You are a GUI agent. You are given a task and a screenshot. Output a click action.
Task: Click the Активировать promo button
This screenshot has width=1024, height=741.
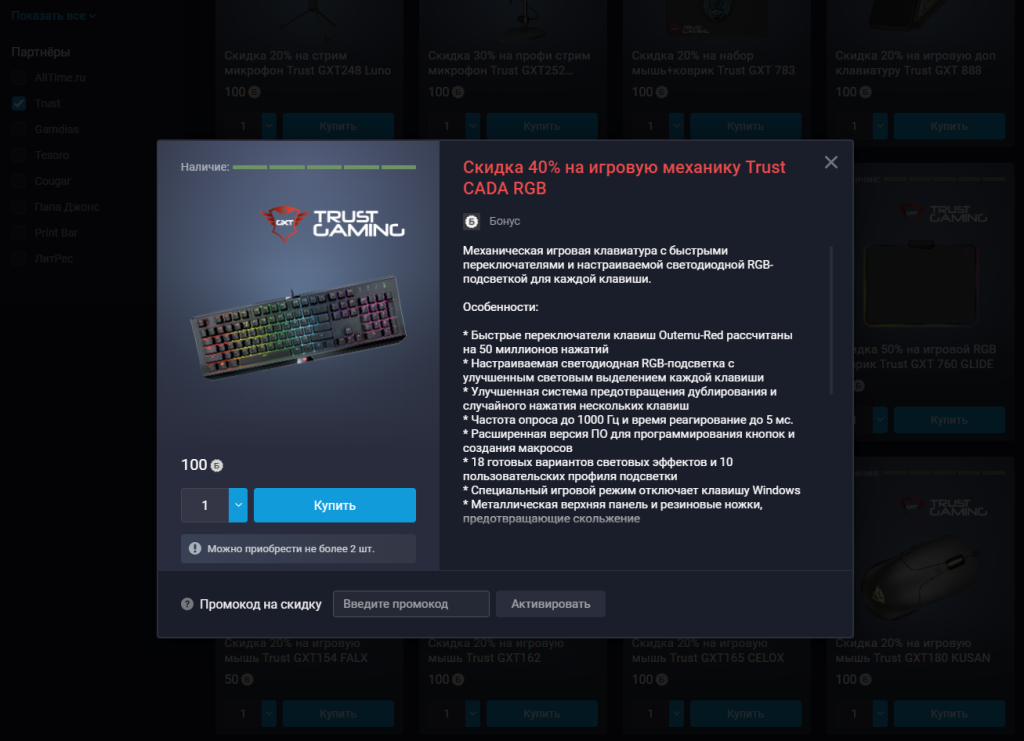tap(551, 604)
